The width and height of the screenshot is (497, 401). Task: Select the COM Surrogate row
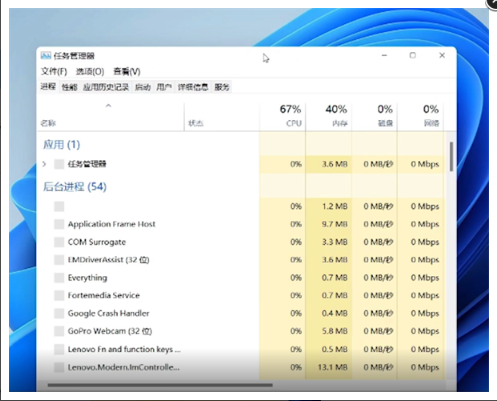[x=241, y=242]
